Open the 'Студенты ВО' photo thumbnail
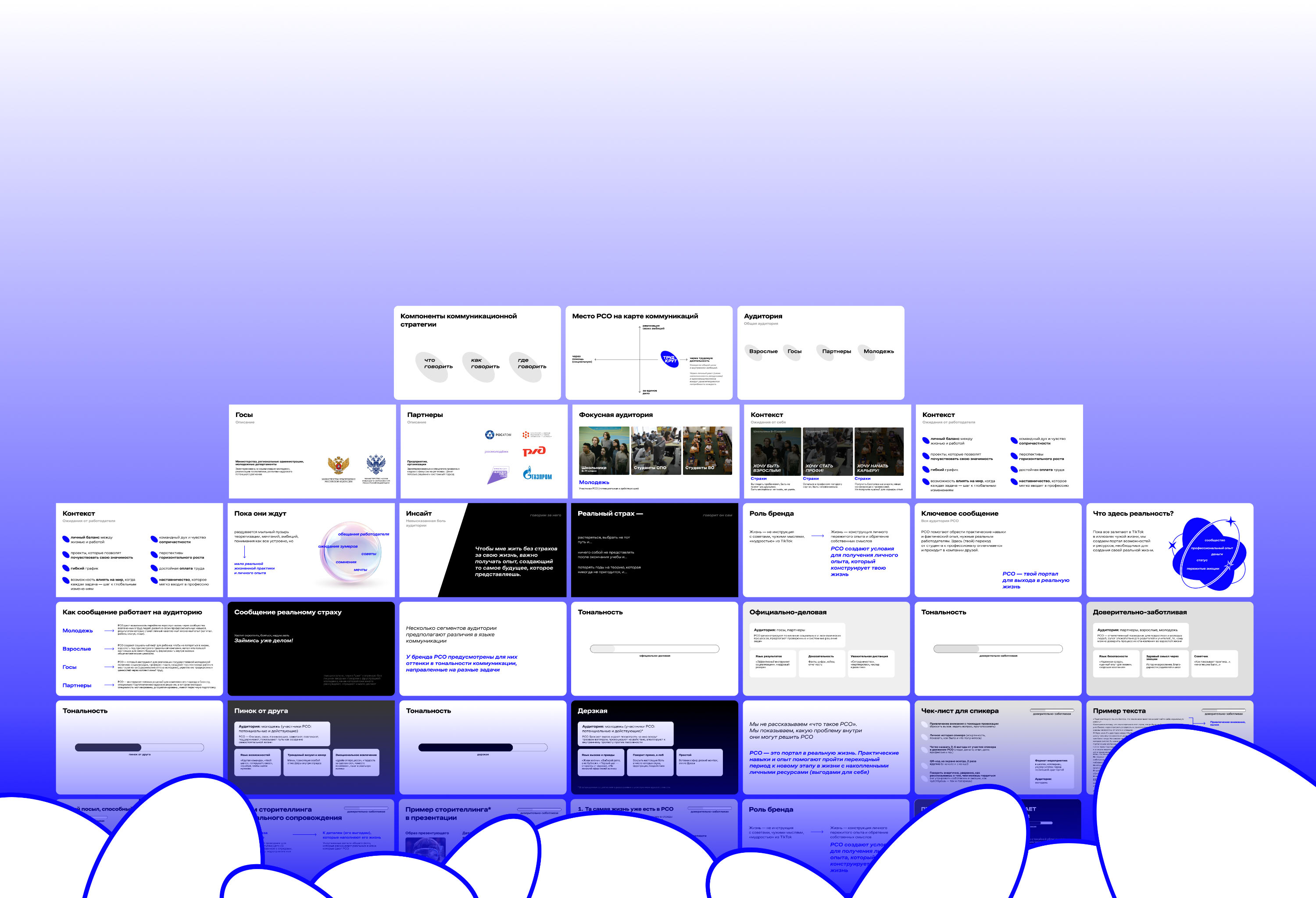 (x=707, y=450)
